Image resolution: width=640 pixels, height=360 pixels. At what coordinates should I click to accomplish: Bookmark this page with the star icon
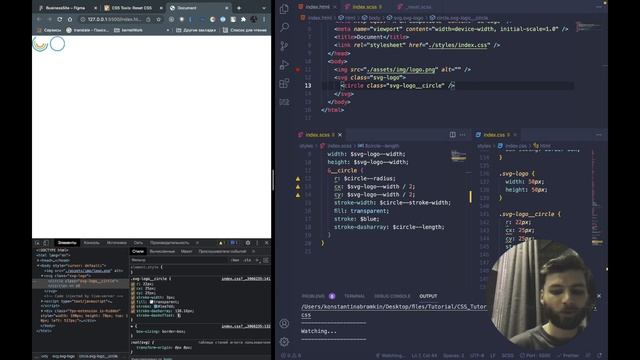click(x=158, y=19)
